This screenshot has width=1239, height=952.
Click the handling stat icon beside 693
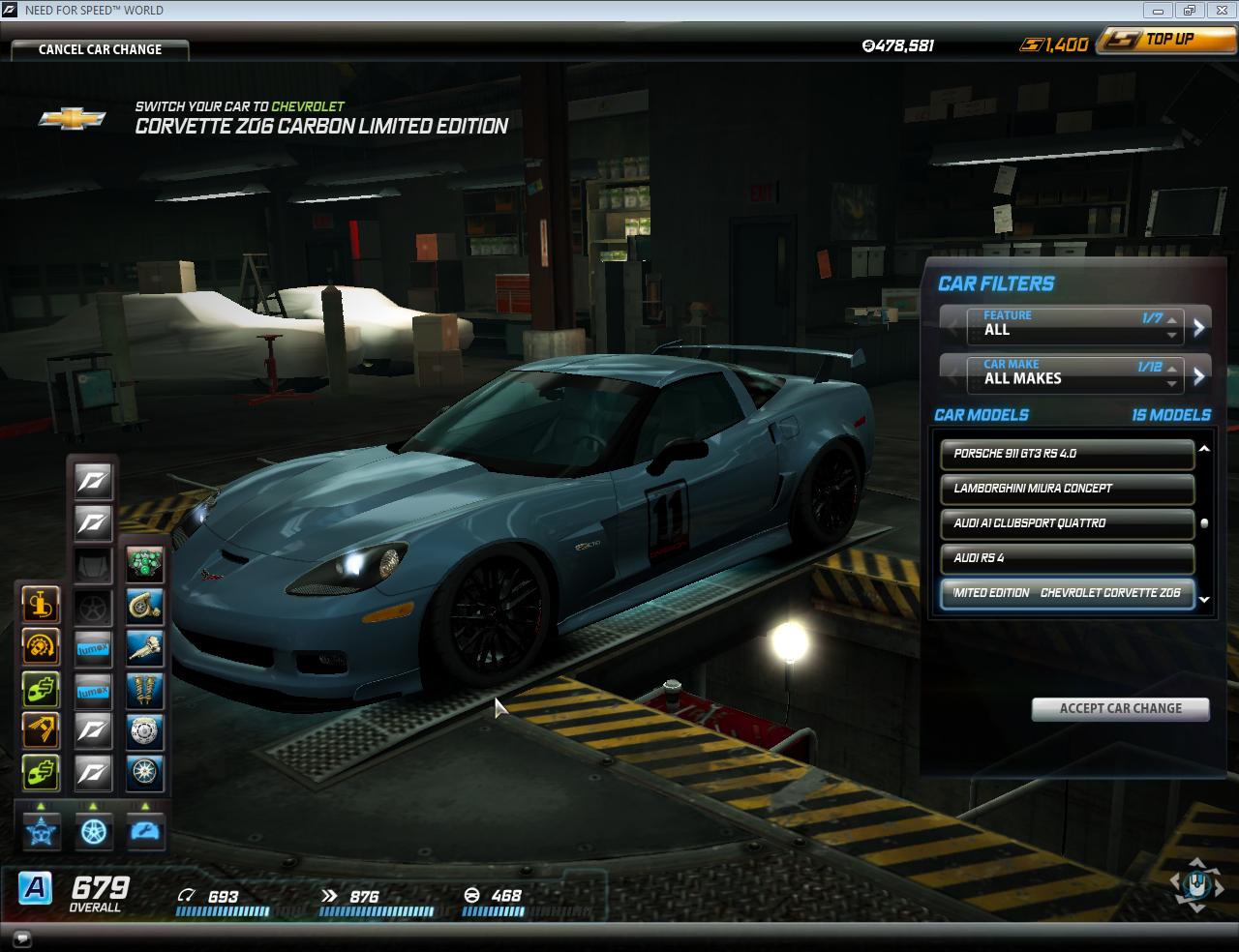(187, 896)
